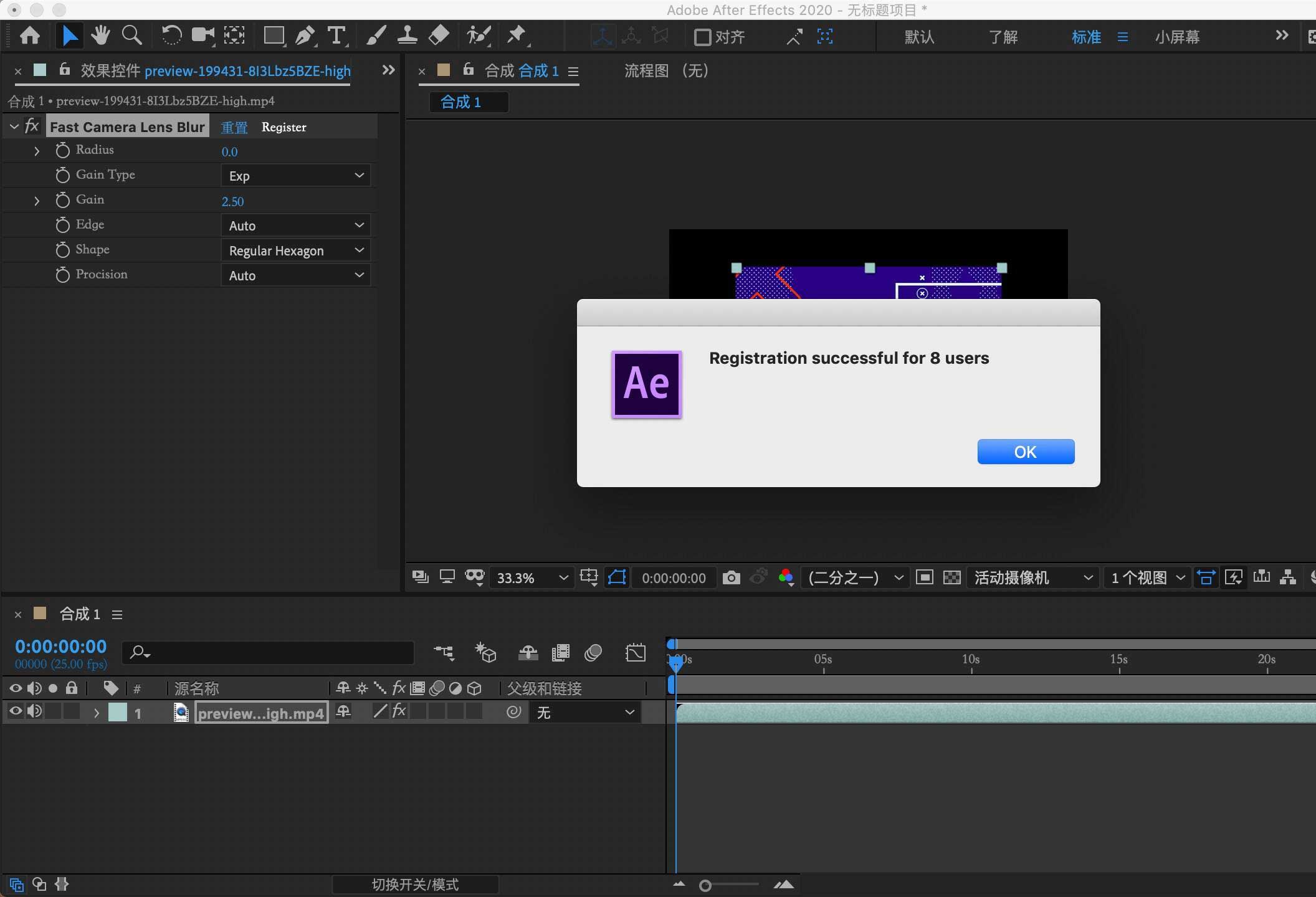Viewport: 1316px width, 897px height.
Task: Select the Selection arrow tool
Action: (x=69, y=36)
